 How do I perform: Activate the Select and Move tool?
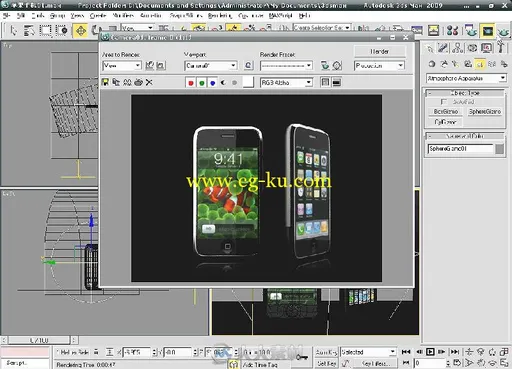(x=80, y=31)
